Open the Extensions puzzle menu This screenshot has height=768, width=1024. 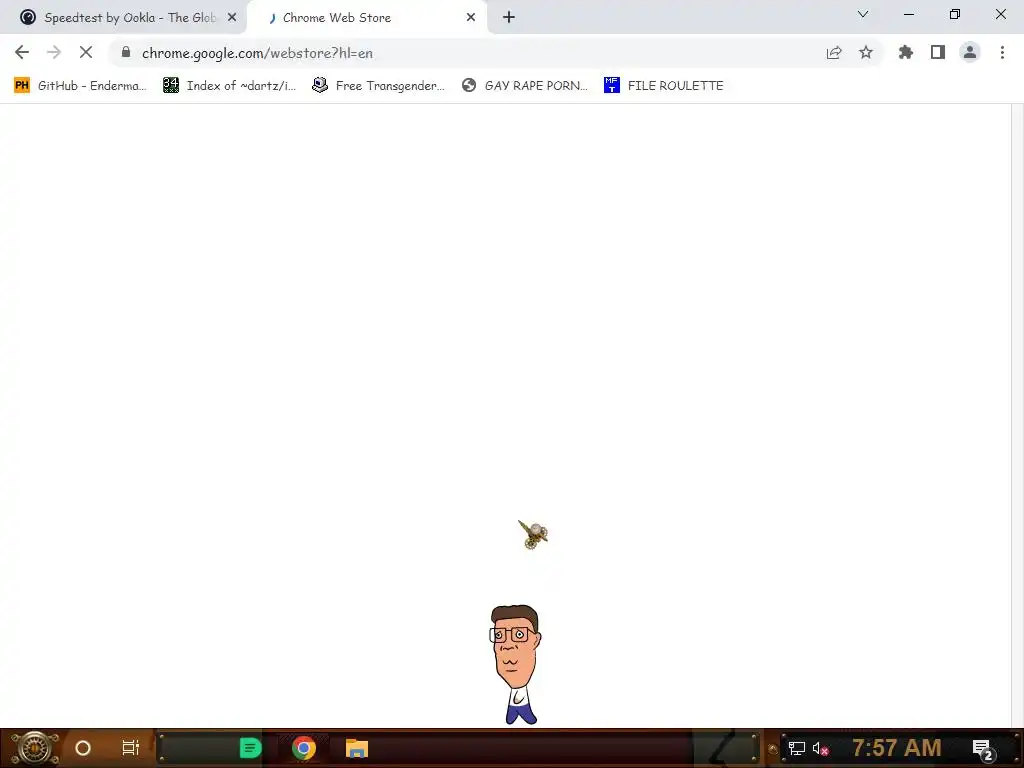905,52
